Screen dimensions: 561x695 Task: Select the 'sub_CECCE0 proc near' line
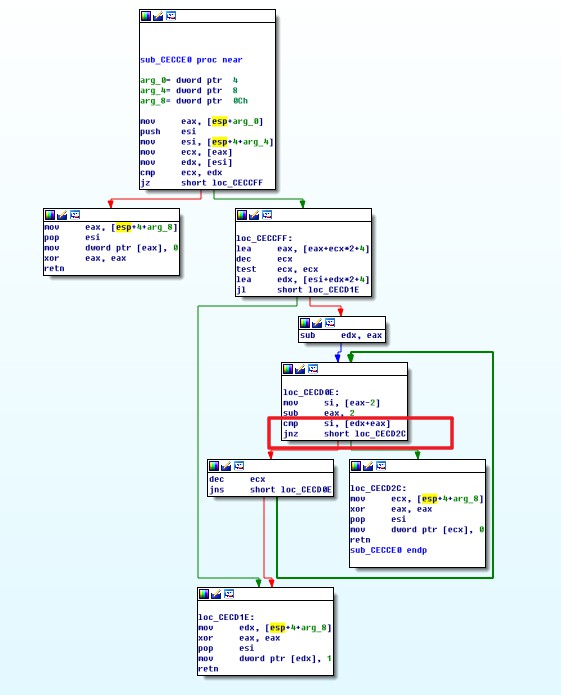tap(191, 60)
